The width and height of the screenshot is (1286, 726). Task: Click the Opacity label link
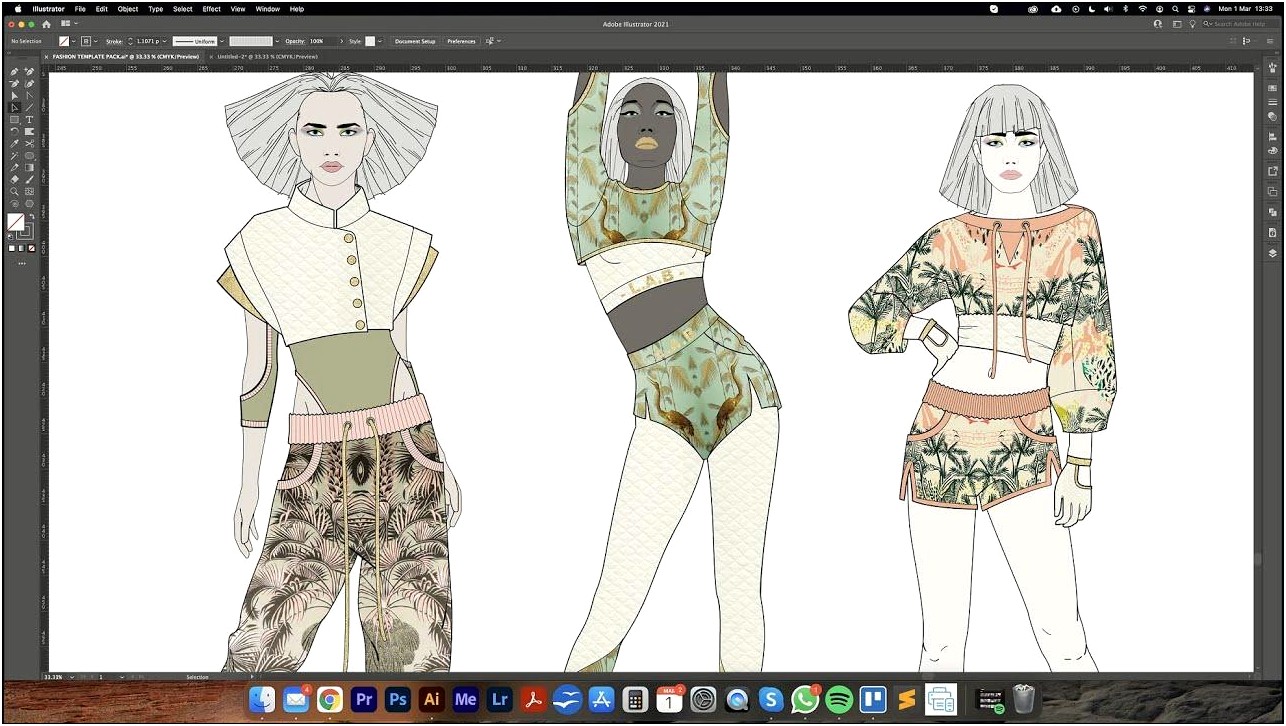click(x=293, y=41)
